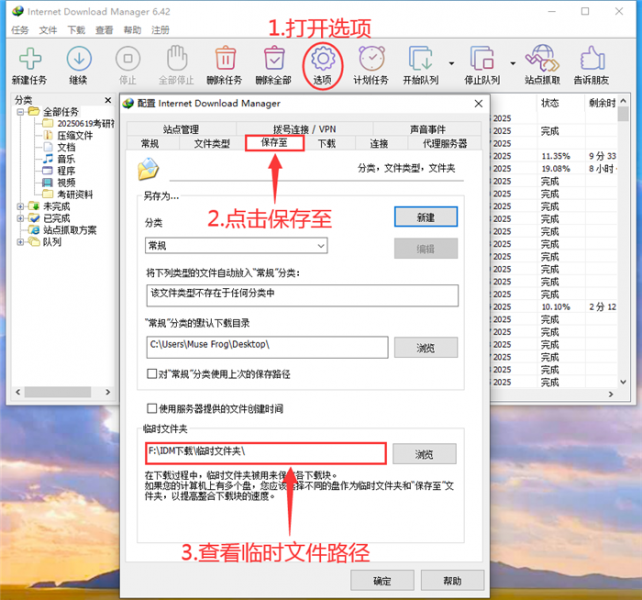This screenshot has width=642, height=600.
Task: Open the 注册 menu
Action: [x=160, y=30]
